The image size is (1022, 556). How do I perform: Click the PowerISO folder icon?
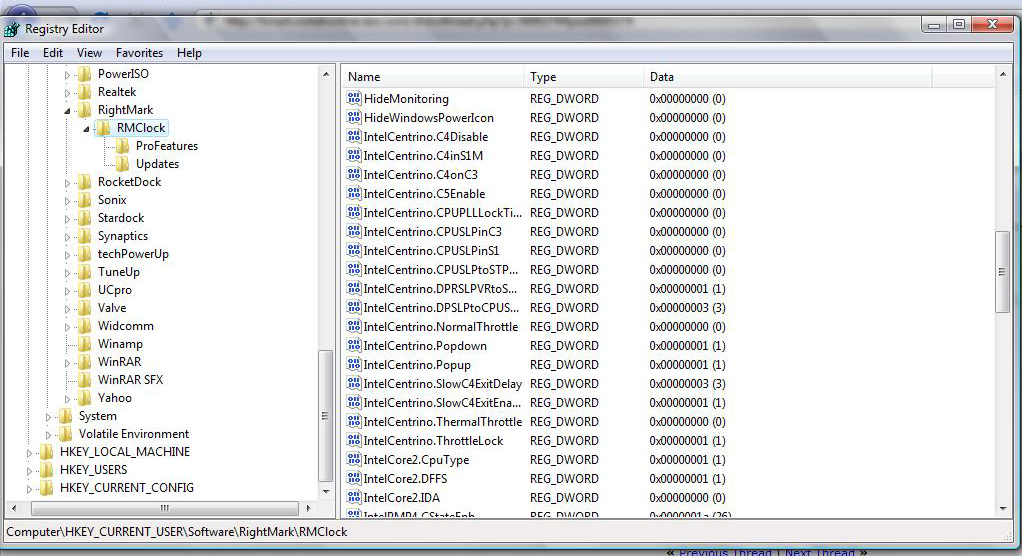click(x=85, y=74)
